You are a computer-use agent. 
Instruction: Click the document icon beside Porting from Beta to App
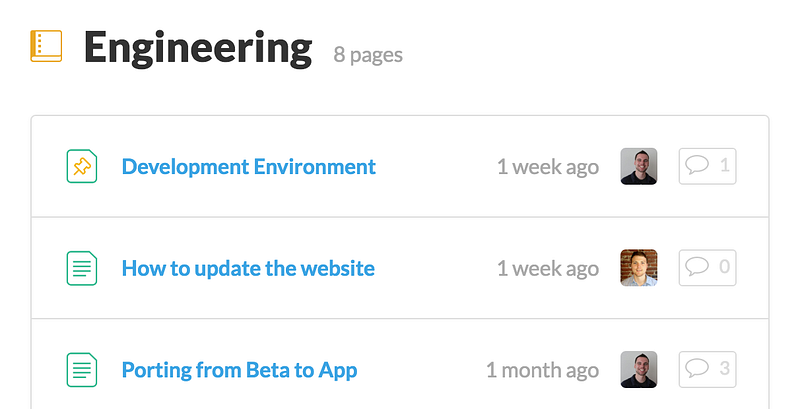pyautogui.click(x=82, y=370)
